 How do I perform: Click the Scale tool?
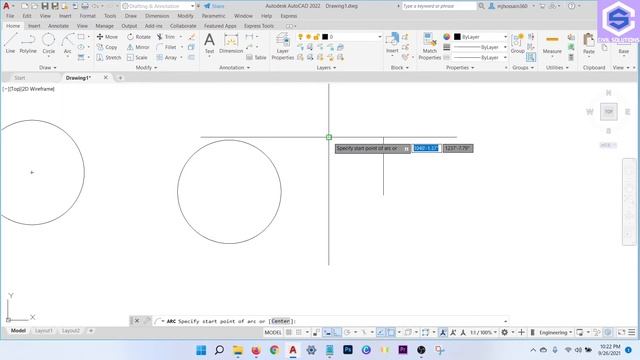pos(137,58)
